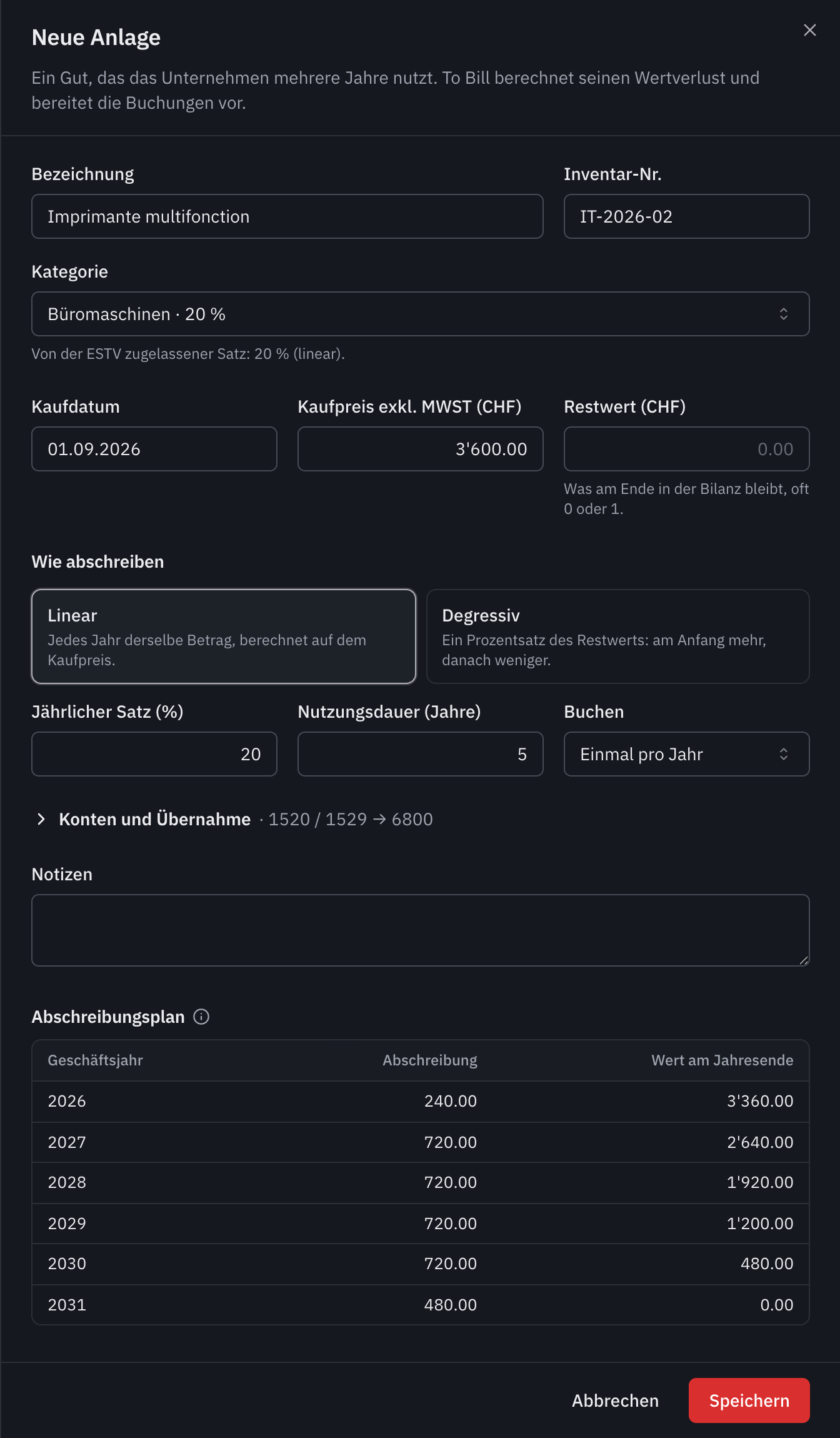Click the Wert am Jahresende column header
840x1438 pixels.
click(722, 1060)
